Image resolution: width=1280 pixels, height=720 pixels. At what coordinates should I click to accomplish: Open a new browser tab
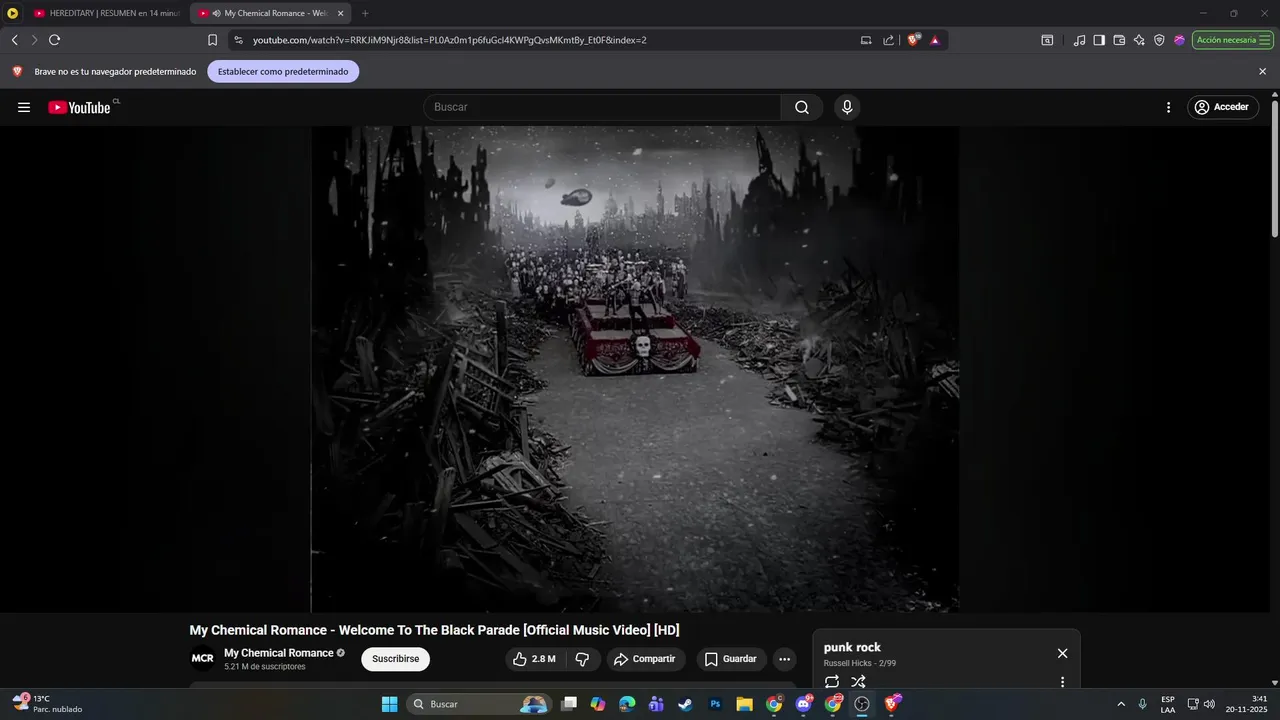coord(365,13)
